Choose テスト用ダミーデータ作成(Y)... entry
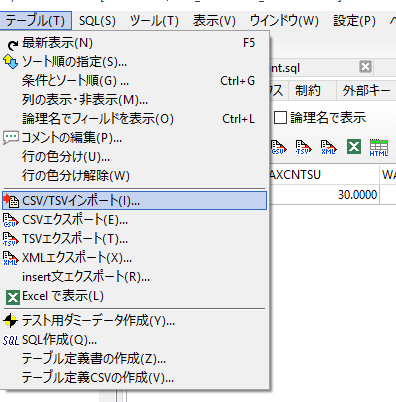 pyautogui.click(x=134, y=321)
